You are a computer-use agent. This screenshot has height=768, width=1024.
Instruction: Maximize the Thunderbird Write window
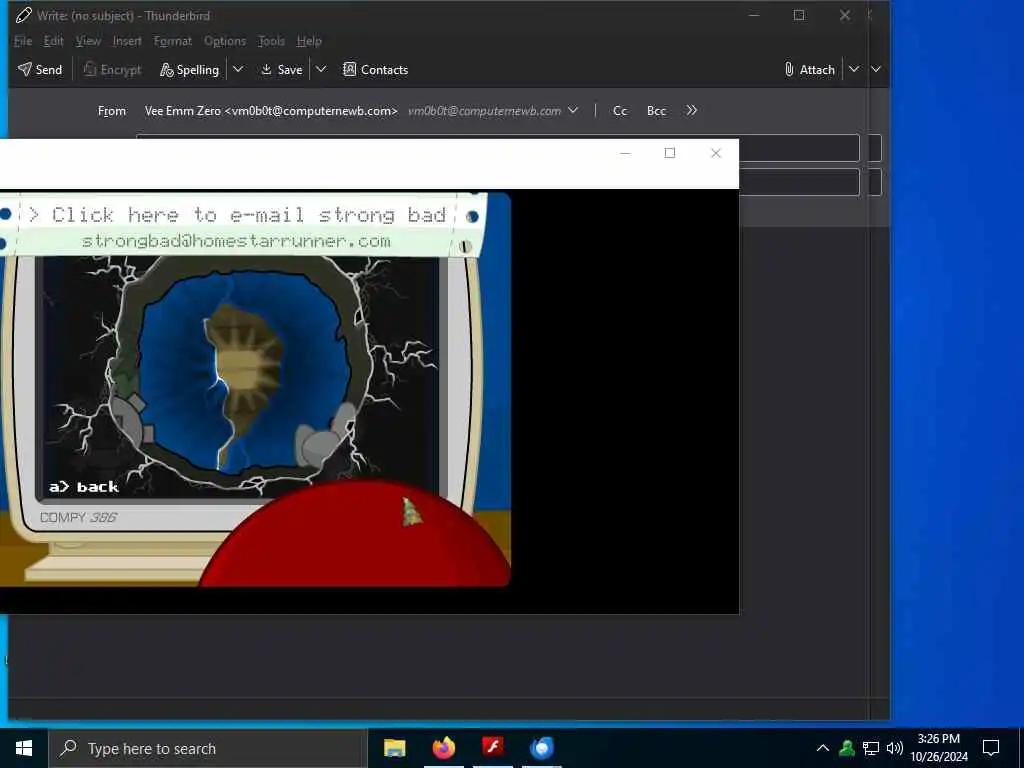[x=799, y=15]
